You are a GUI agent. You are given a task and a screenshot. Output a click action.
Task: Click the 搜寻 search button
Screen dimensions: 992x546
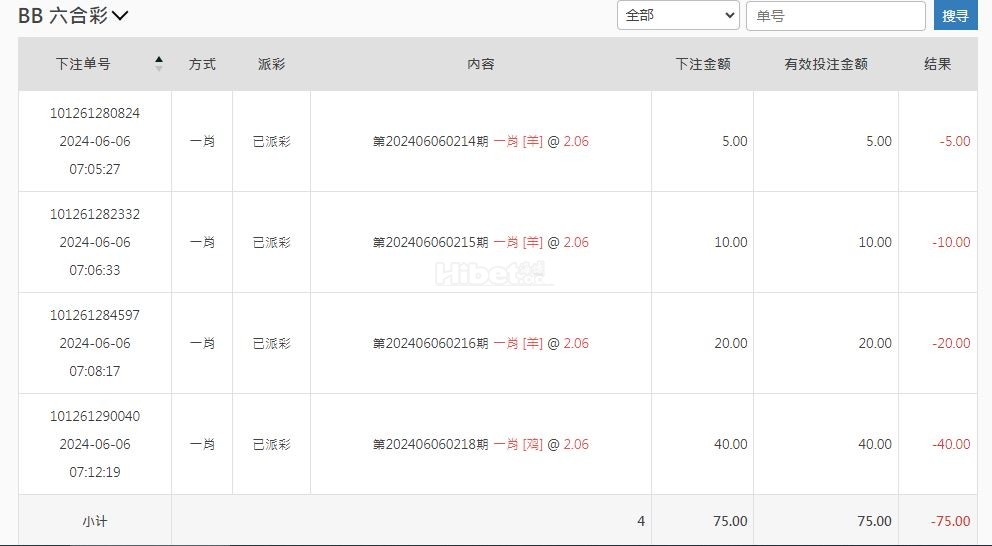tap(955, 15)
